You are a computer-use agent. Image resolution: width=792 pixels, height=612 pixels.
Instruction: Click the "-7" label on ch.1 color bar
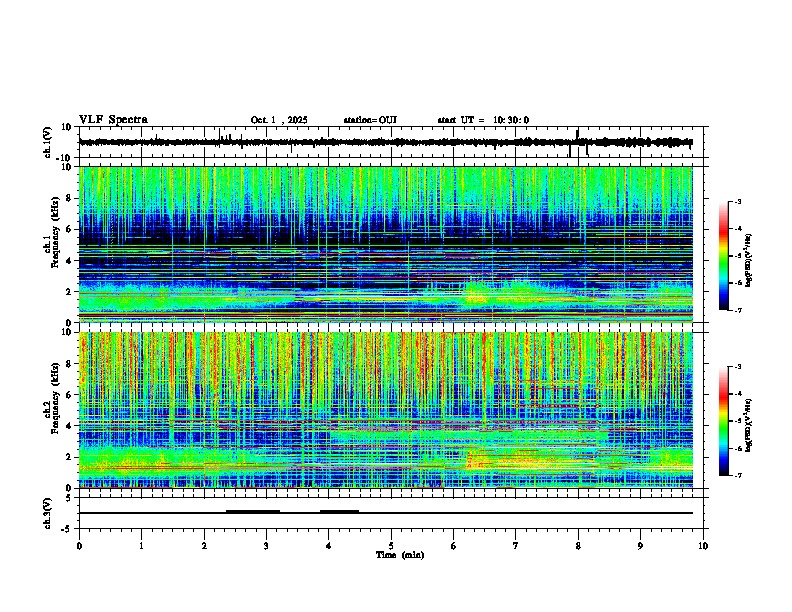738,310
